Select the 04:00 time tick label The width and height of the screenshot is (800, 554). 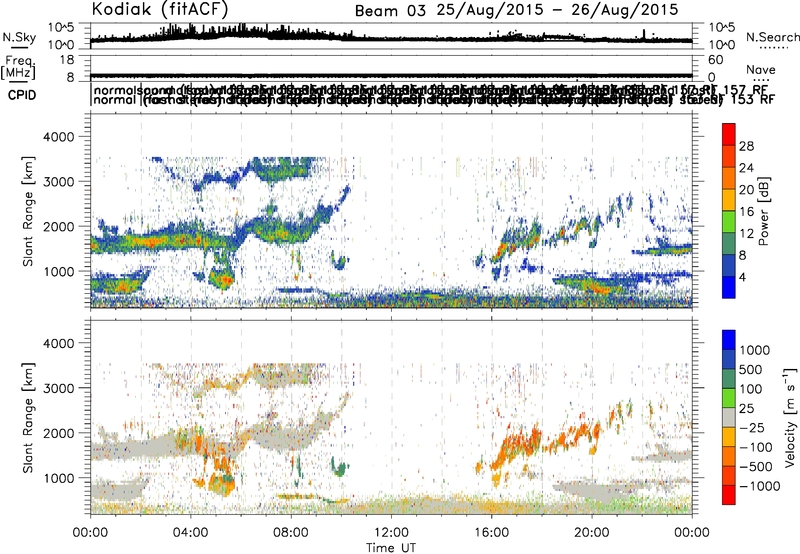[x=190, y=533]
